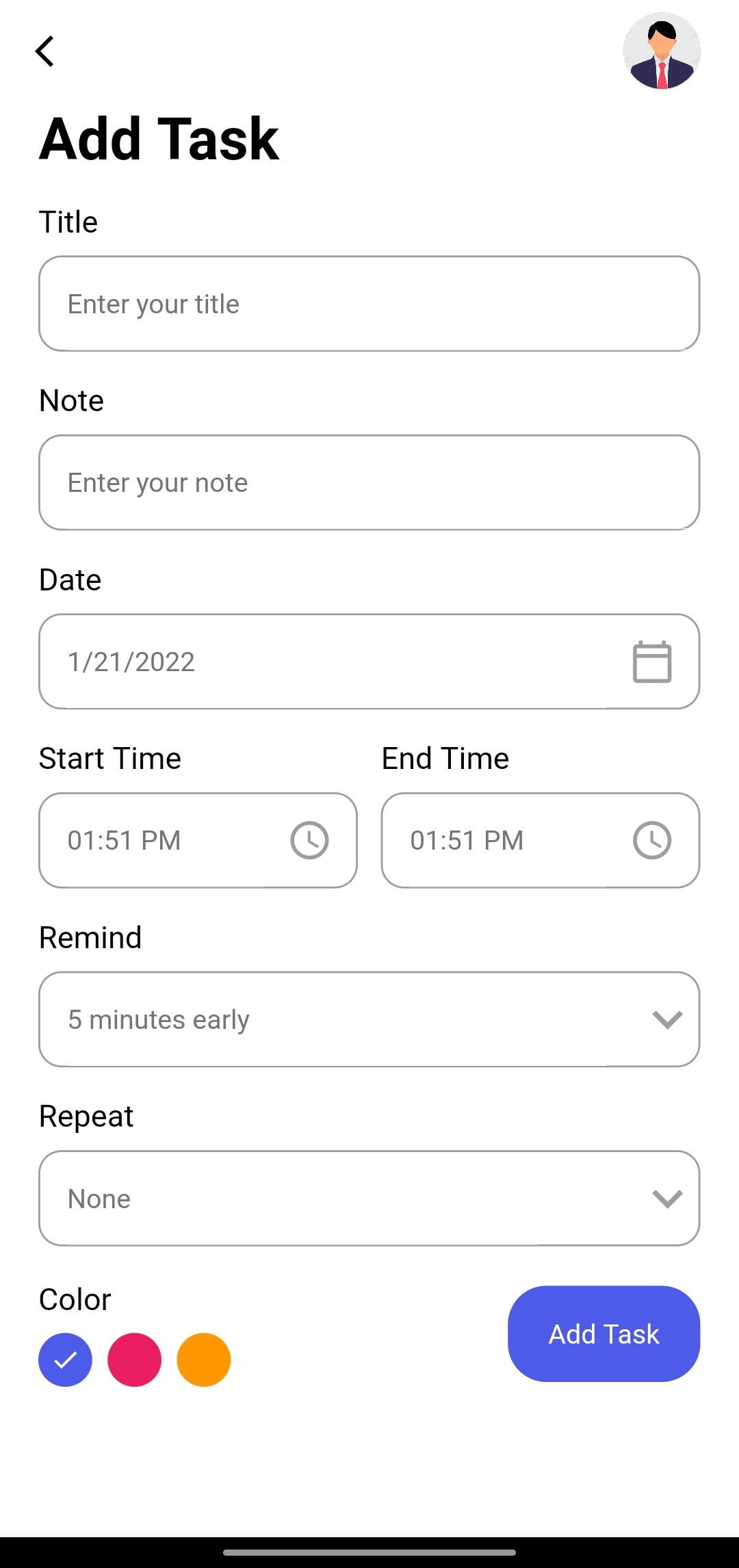Image resolution: width=739 pixels, height=1568 pixels.
Task: Focus the 'Enter your title' field
Action: click(369, 304)
